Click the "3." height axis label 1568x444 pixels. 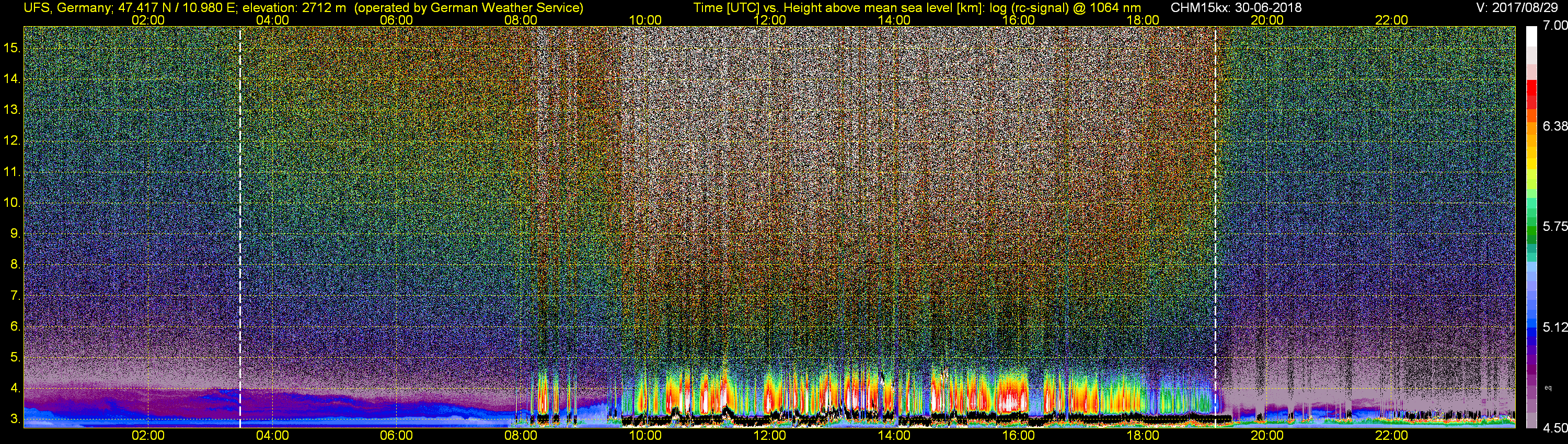click(16, 419)
